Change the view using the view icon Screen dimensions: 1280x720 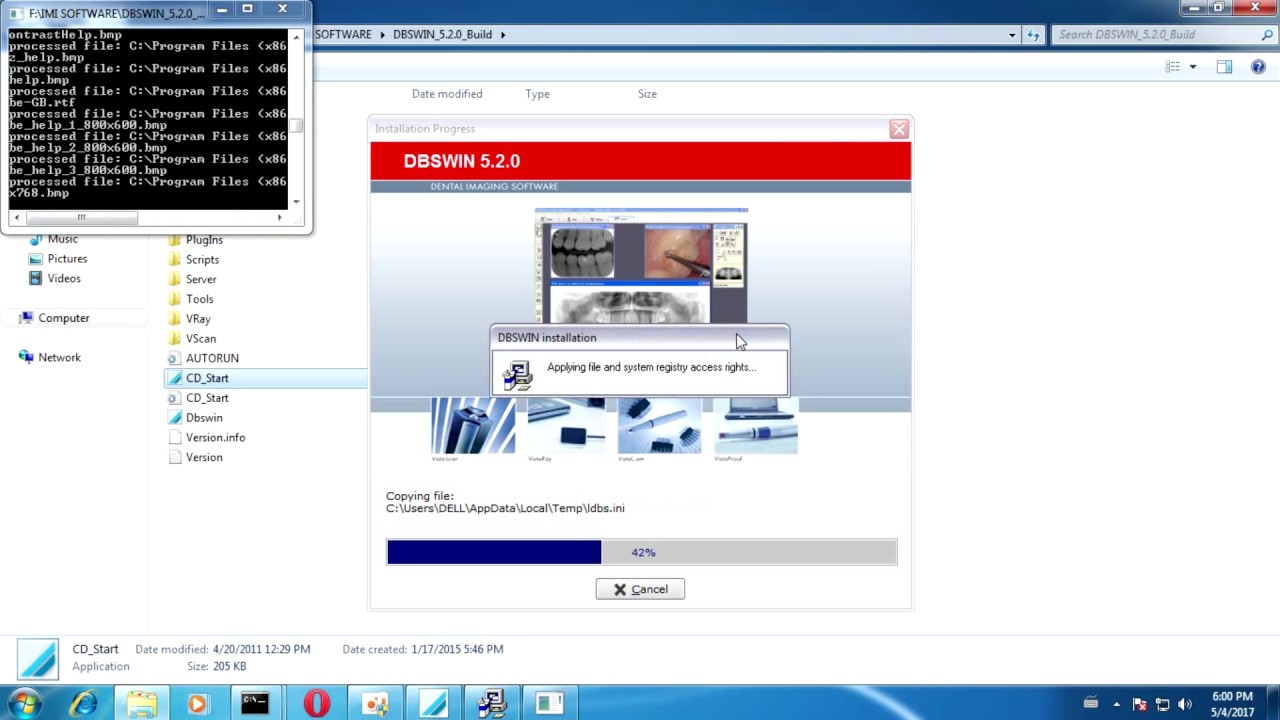click(1173, 67)
